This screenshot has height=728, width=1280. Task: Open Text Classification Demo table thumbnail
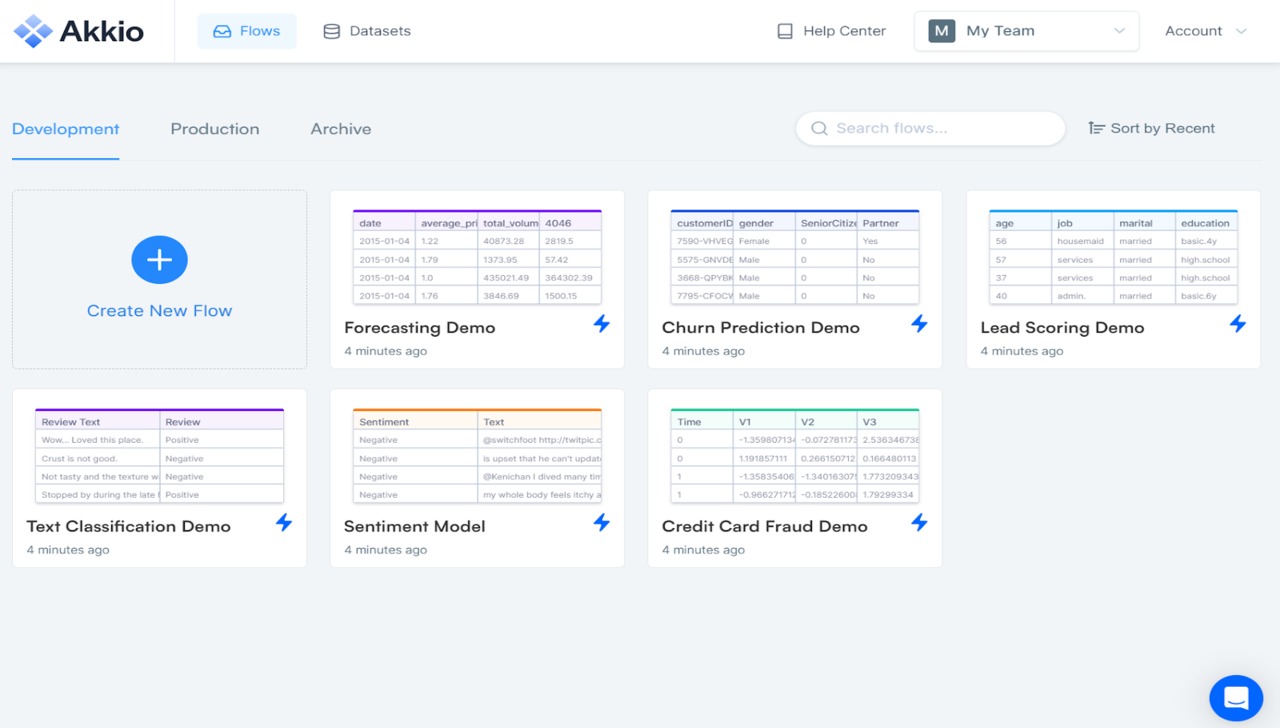tap(159, 456)
